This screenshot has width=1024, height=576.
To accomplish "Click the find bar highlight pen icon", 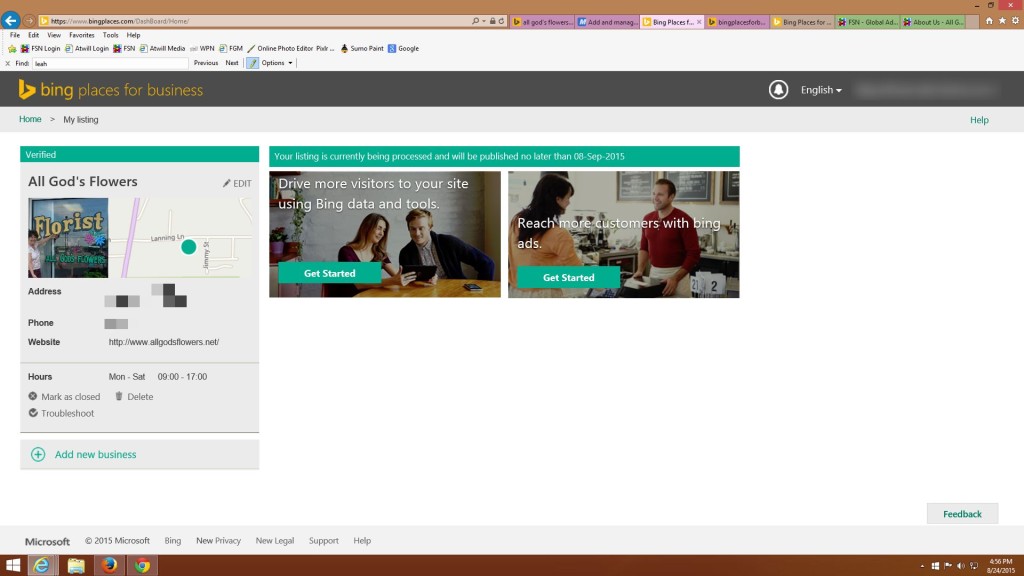I will [253, 63].
